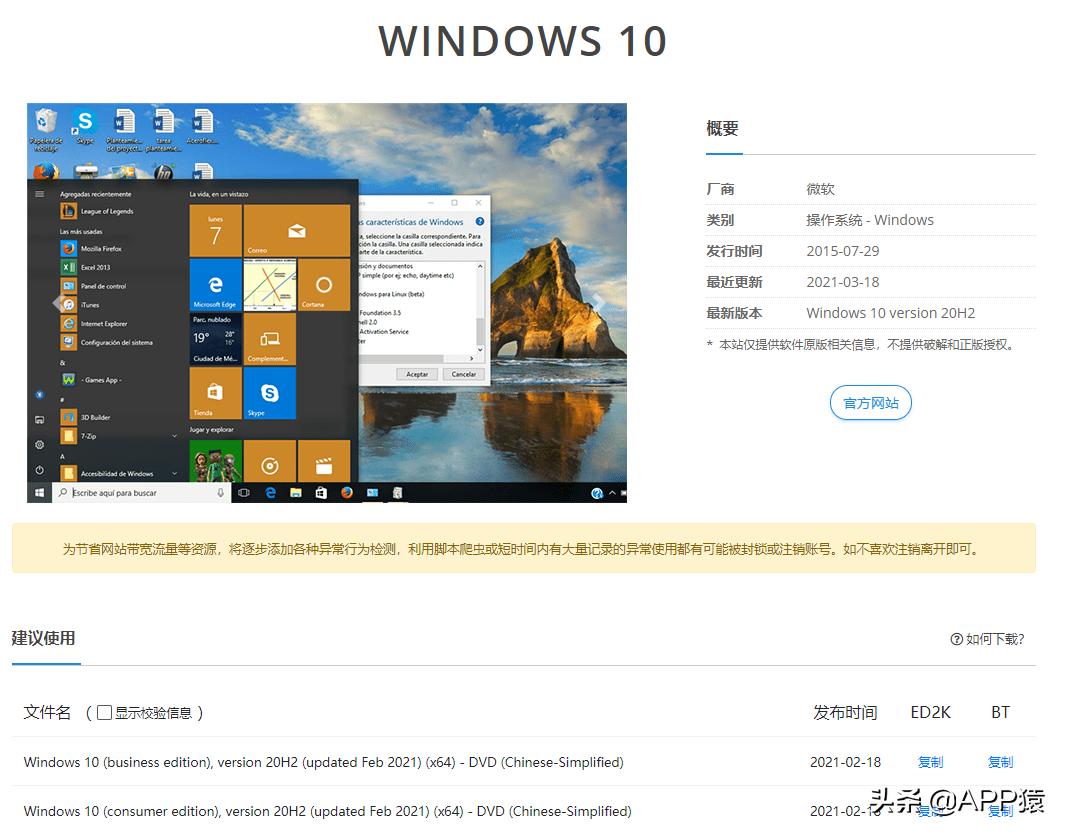Click the Firefox icon on the taskbar

pos(344,492)
